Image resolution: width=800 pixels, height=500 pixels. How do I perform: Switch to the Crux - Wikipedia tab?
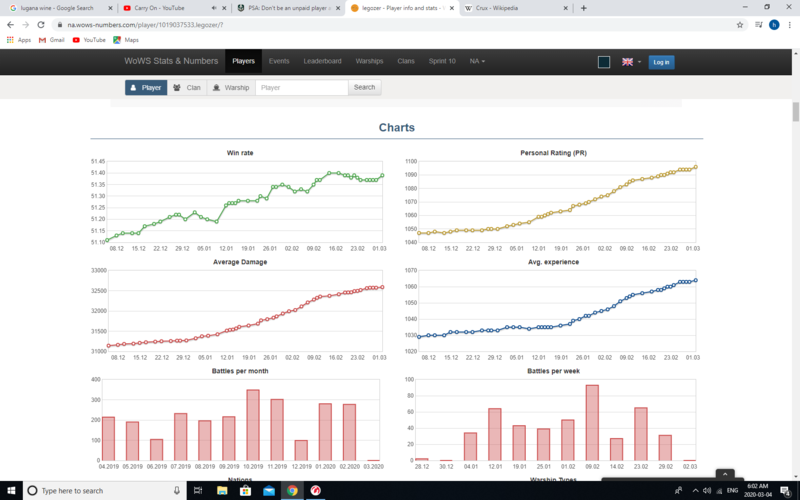(512, 7)
